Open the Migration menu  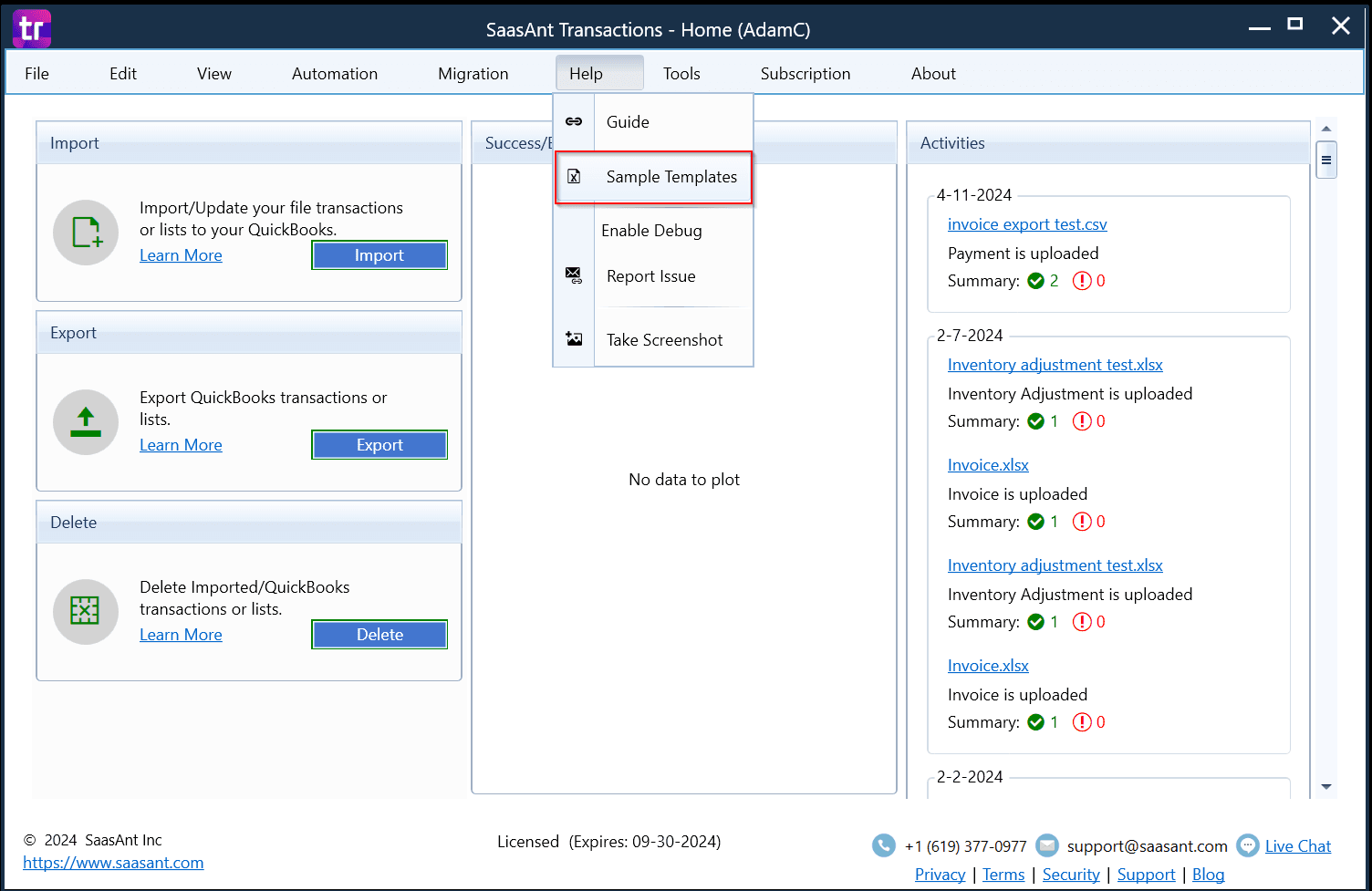click(x=473, y=74)
